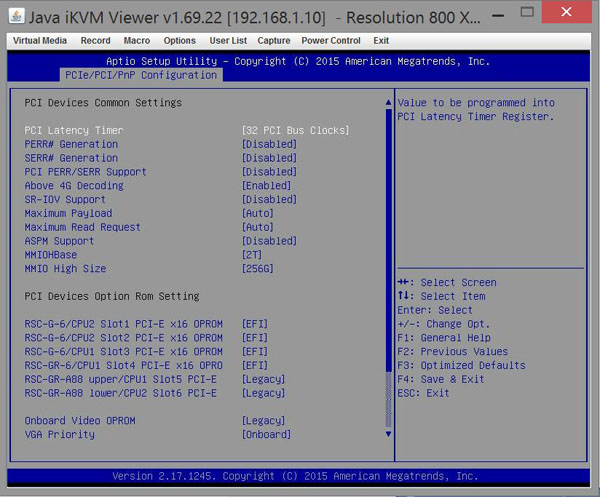Toggle SR-IOV Support Disabled value
600x497 pixels.
point(269,200)
